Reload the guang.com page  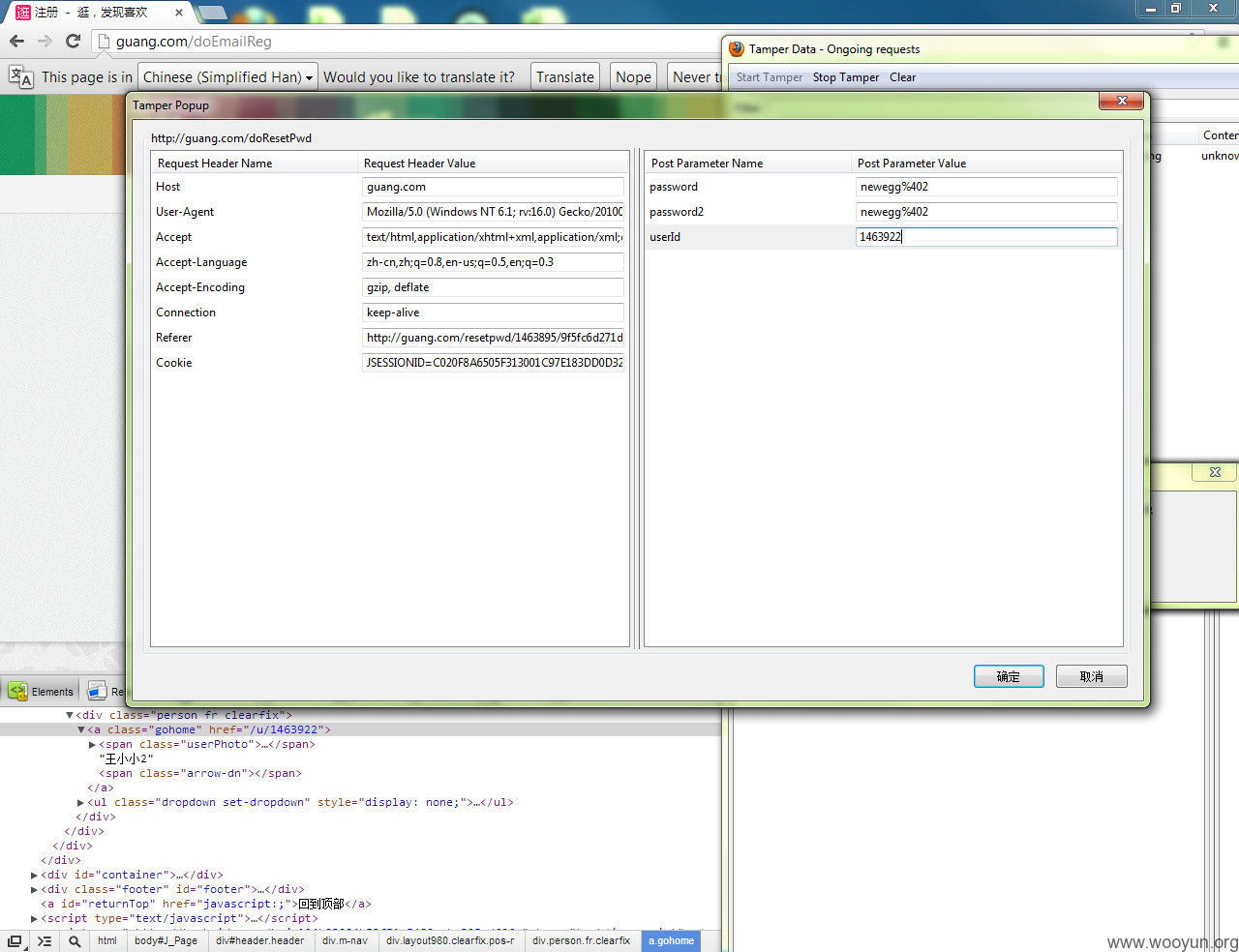click(x=73, y=41)
